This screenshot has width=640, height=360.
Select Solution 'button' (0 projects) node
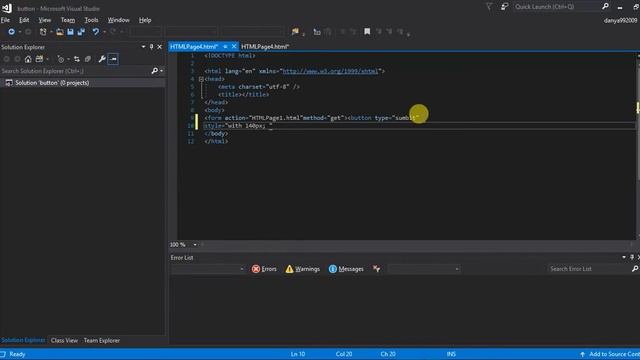point(52,83)
